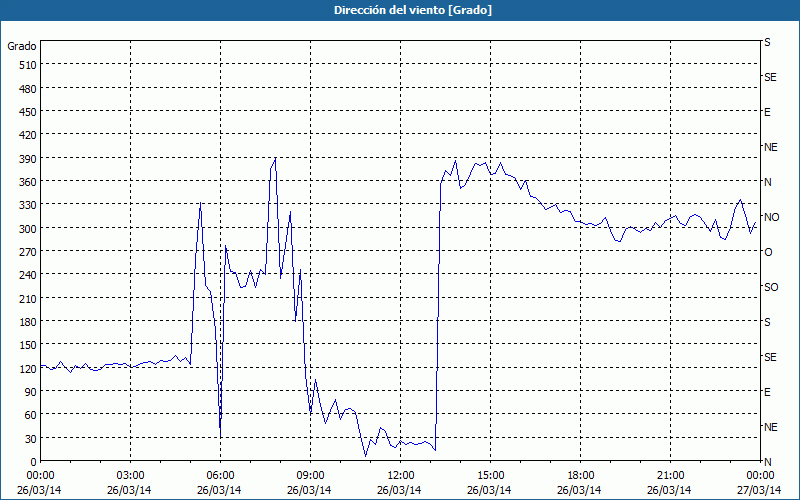Pick the 420 tick label on the left axis
The image size is (800, 500).
(29, 135)
